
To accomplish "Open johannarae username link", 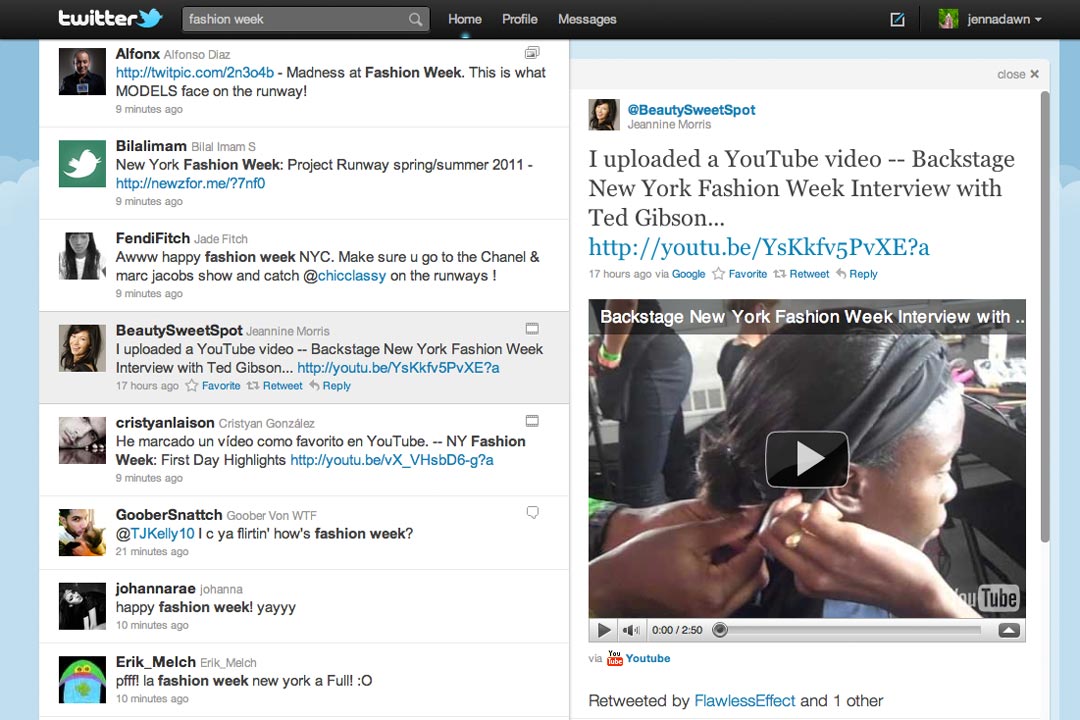I will coord(155,588).
